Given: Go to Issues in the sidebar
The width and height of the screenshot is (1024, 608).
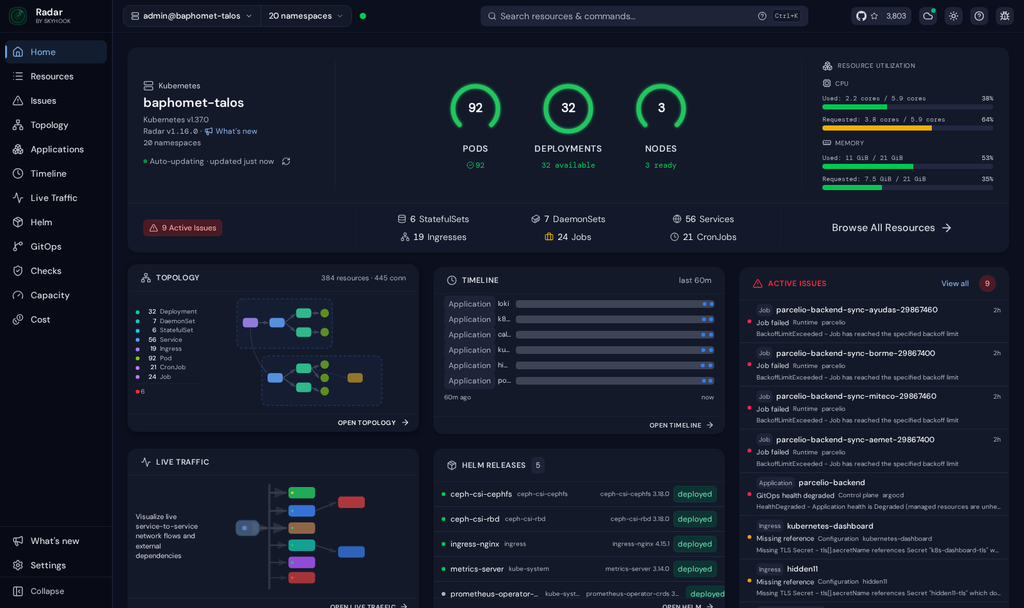Looking at the screenshot, I should point(56,101).
